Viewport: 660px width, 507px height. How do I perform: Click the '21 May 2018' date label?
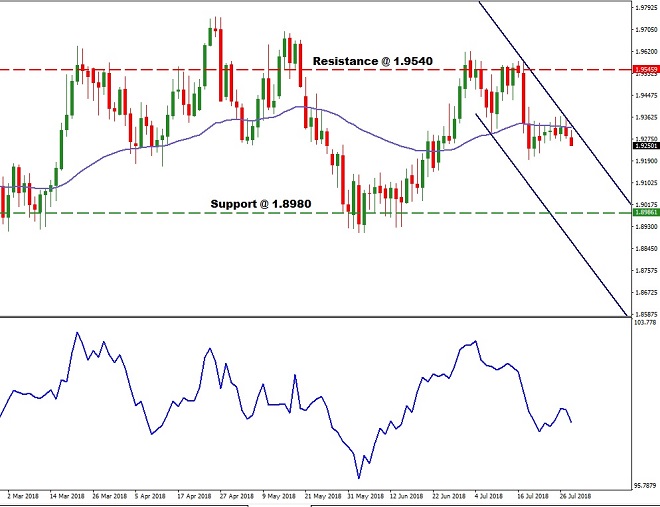tap(323, 496)
